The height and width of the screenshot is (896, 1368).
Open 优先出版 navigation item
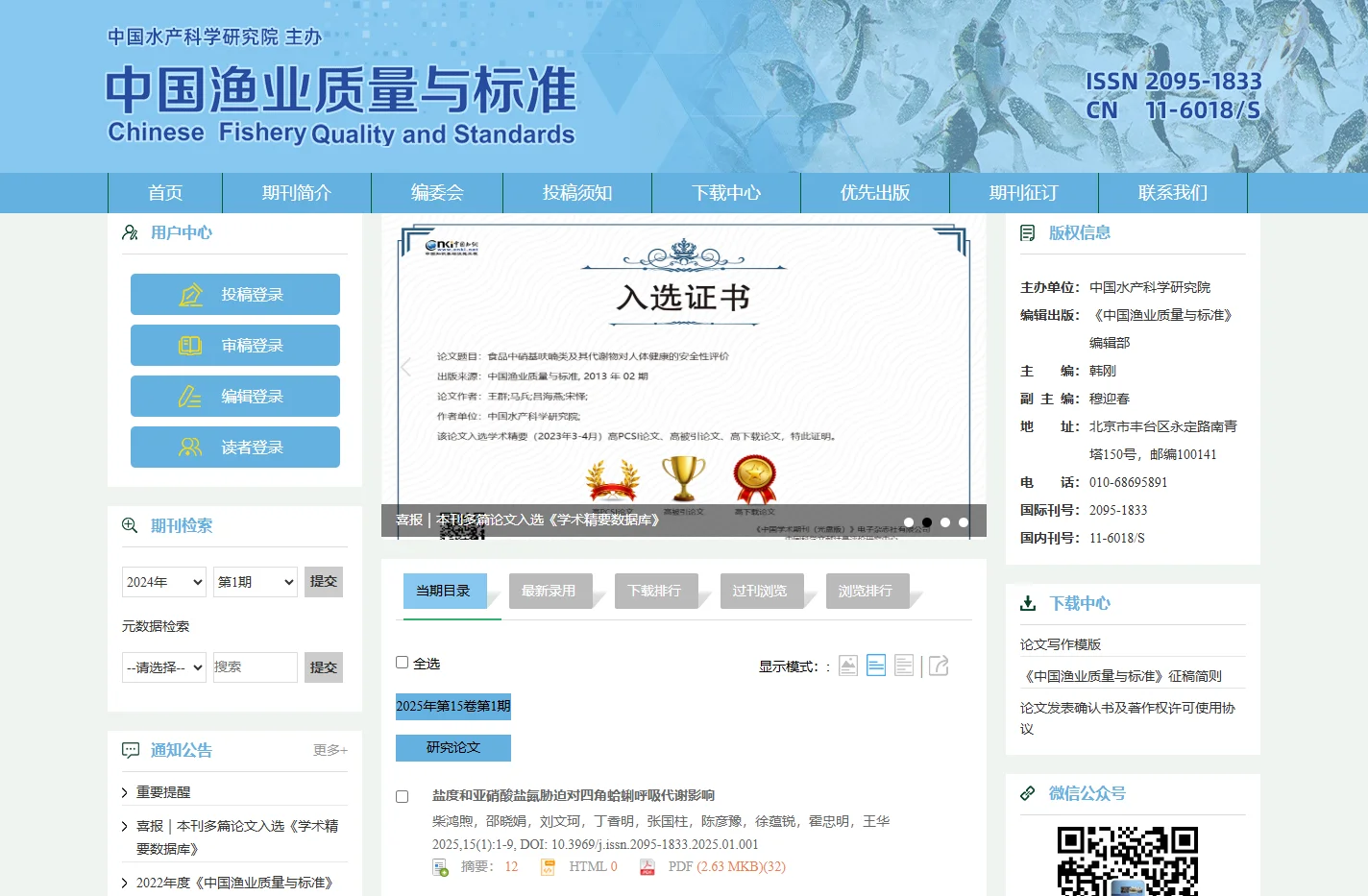875,193
